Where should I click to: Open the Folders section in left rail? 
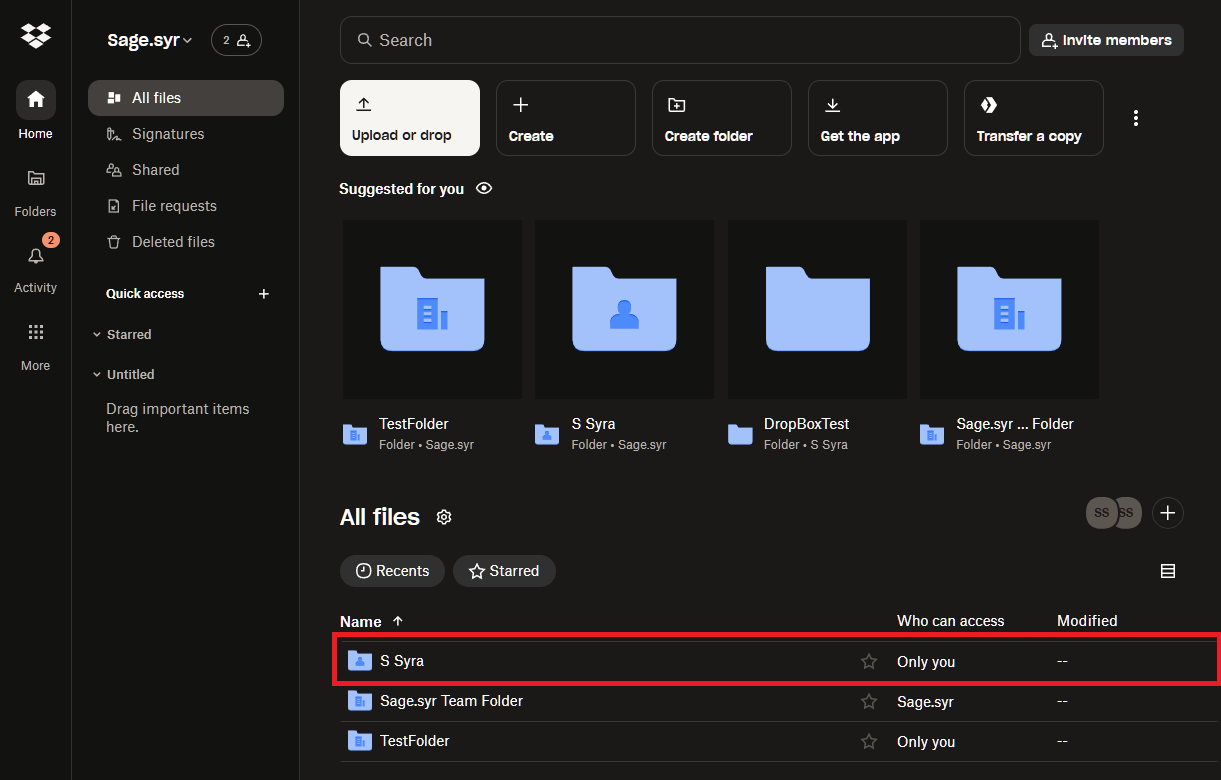click(36, 190)
